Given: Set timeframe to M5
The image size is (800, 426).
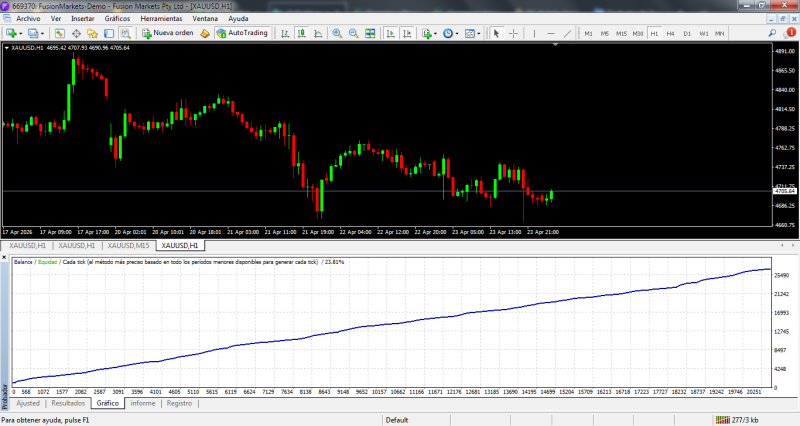Looking at the screenshot, I should click(x=605, y=33).
